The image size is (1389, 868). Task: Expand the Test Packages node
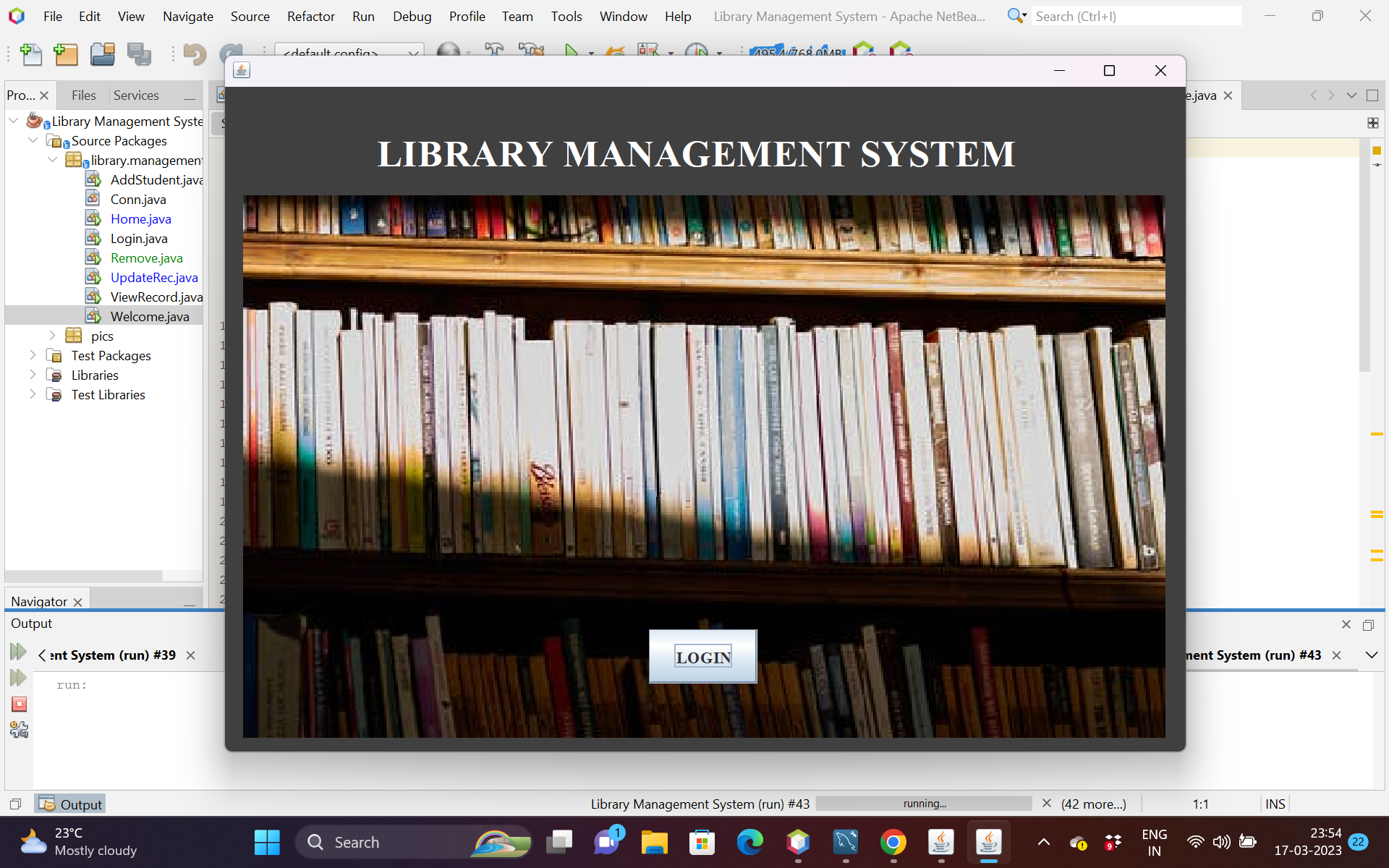[33, 355]
